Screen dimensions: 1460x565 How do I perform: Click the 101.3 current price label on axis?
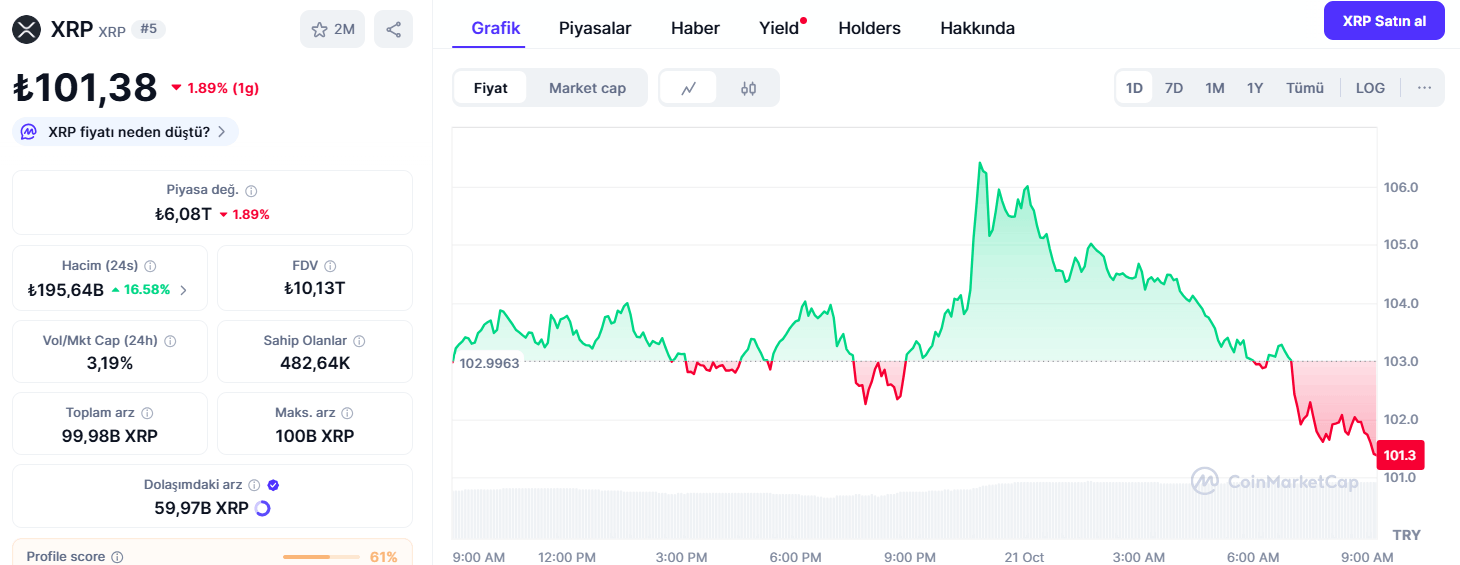[1399, 455]
